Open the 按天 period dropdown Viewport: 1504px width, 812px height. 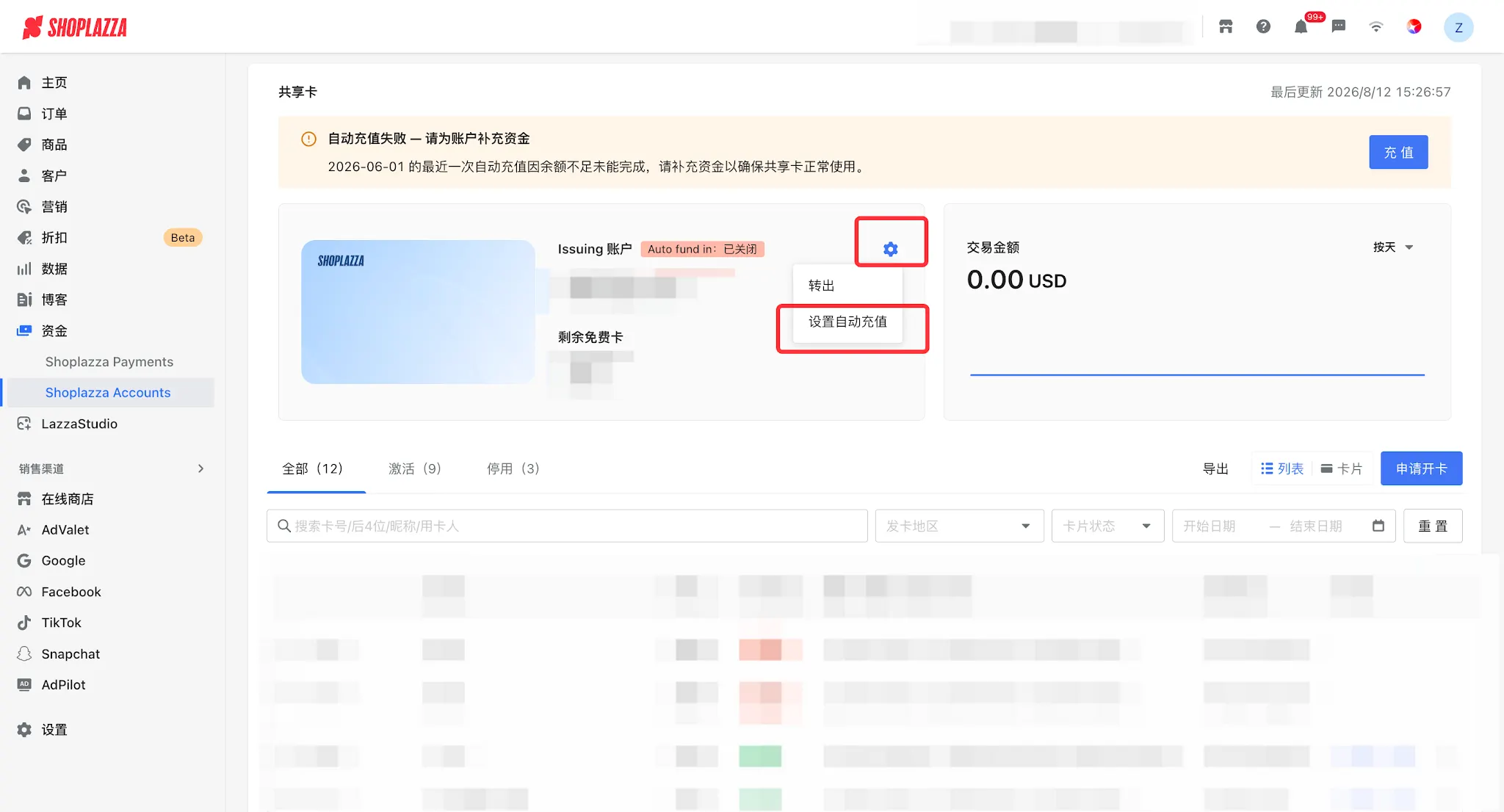[x=1393, y=247]
